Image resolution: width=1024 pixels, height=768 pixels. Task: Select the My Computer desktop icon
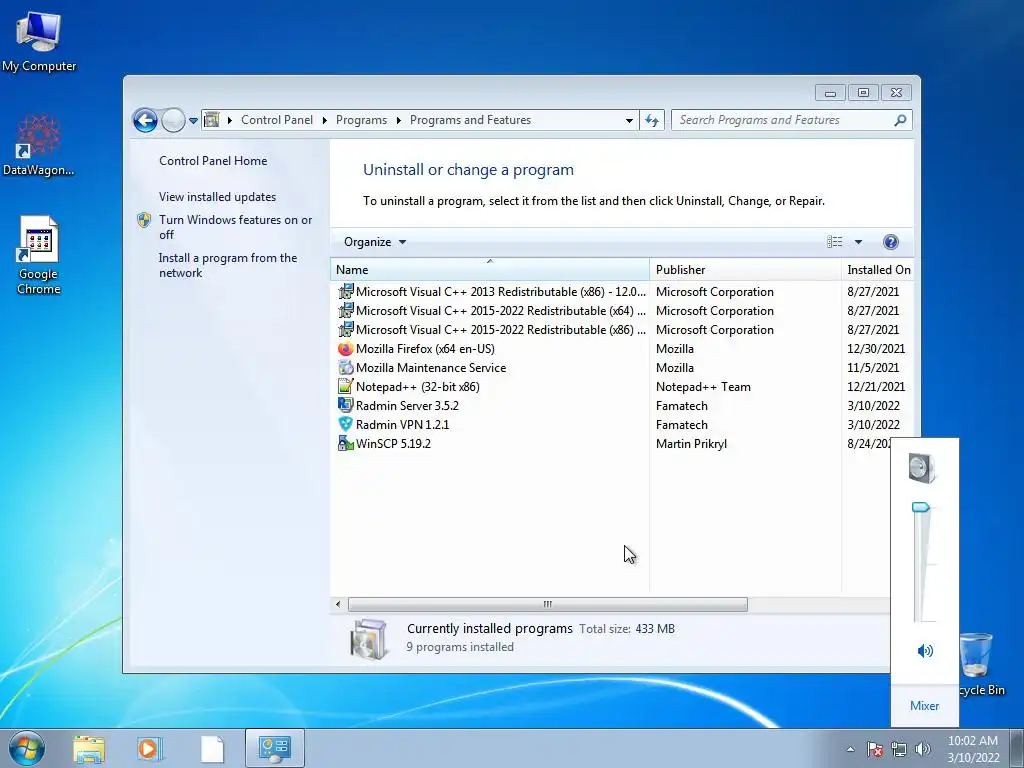coord(39,41)
